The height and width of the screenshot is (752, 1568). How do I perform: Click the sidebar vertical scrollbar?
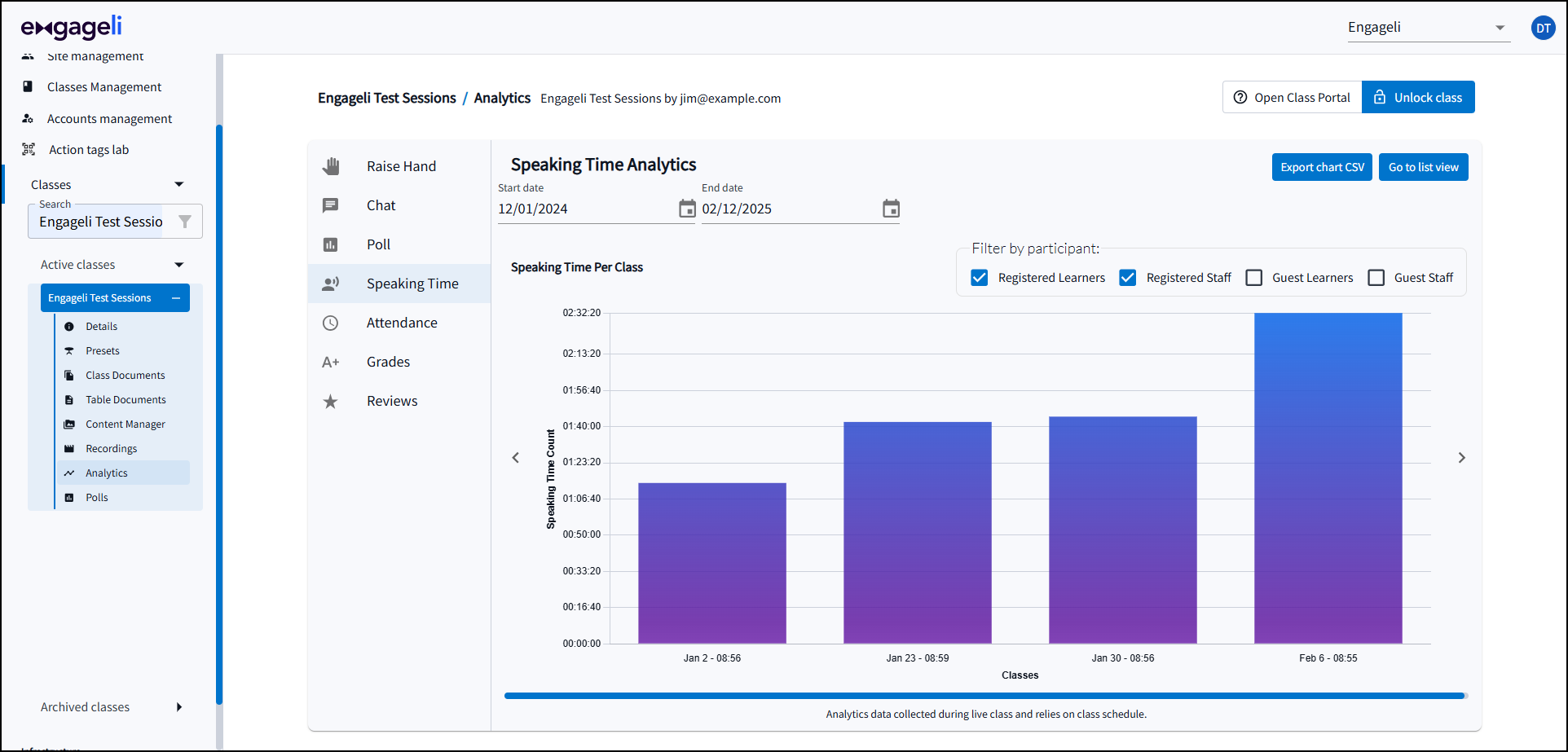(x=219, y=414)
